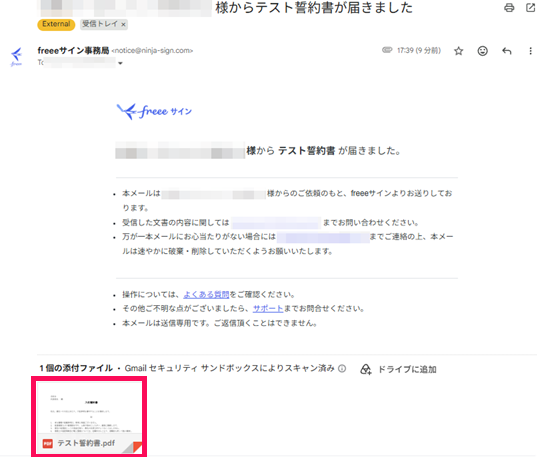Click ドライブに追加 button
The image size is (548, 457).
(398, 369)
